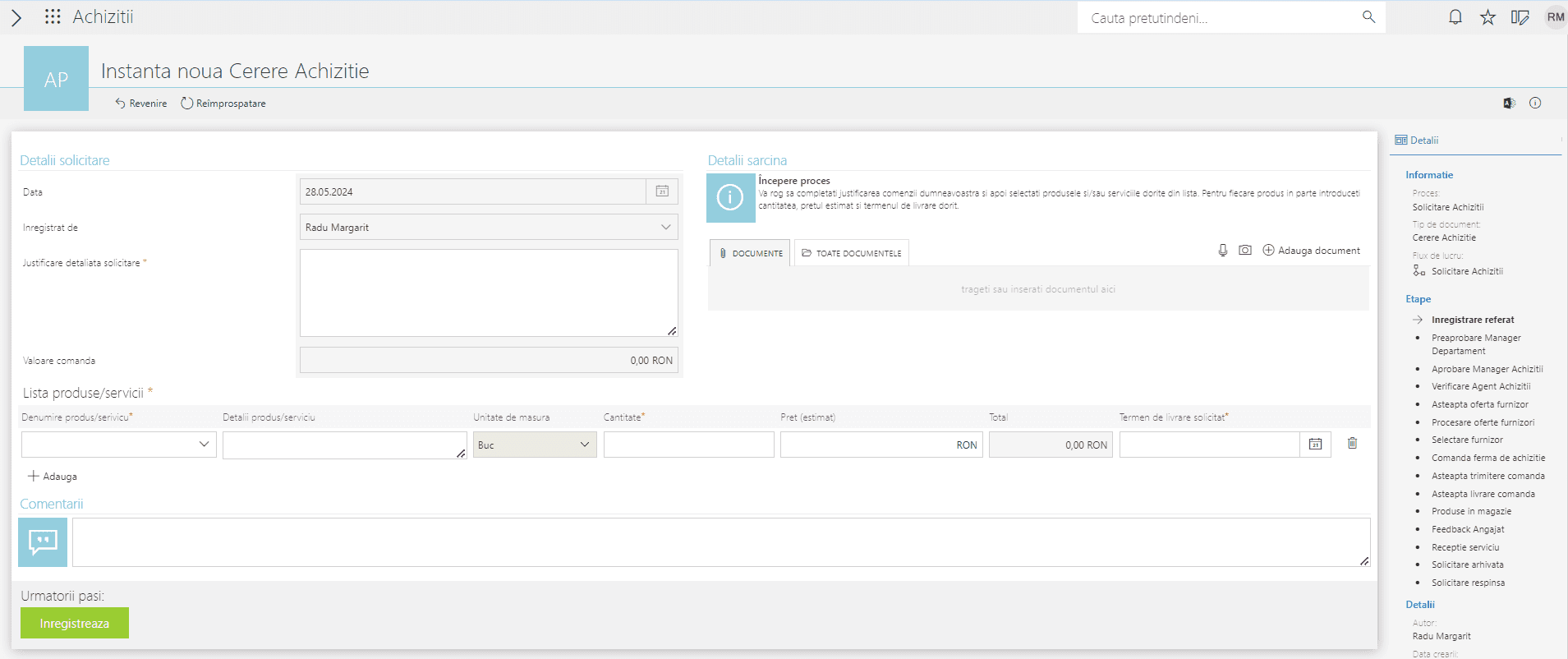Open the Detalii side panel tab

[1417, 141]
